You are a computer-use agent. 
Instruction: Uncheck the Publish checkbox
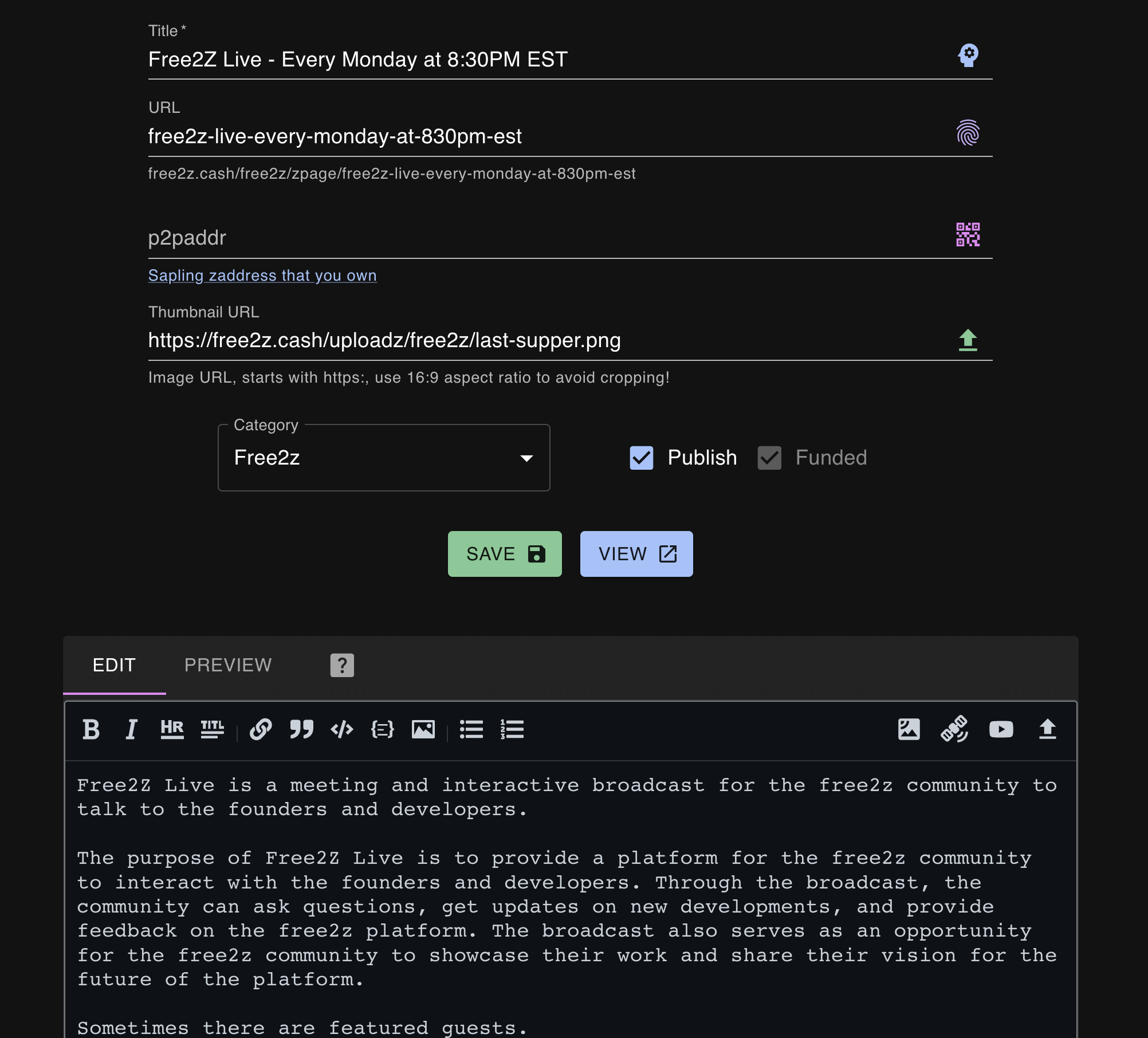(x=642, y=458)
